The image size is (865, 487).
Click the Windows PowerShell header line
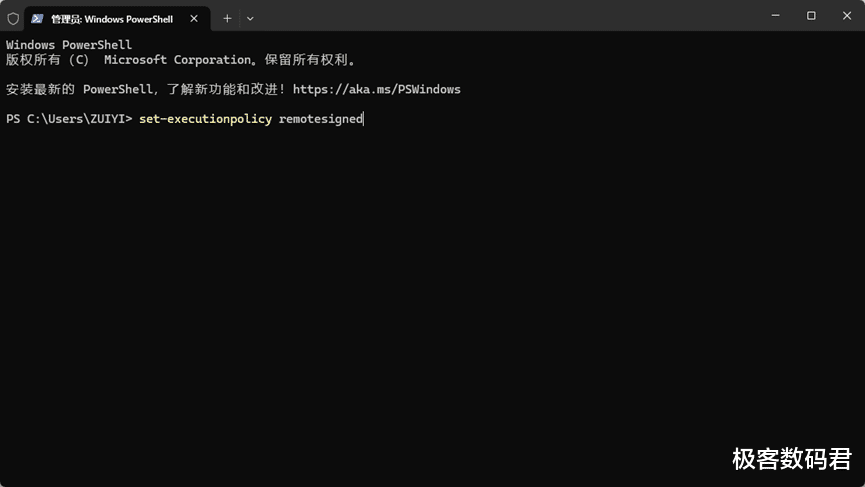point(69,45)
